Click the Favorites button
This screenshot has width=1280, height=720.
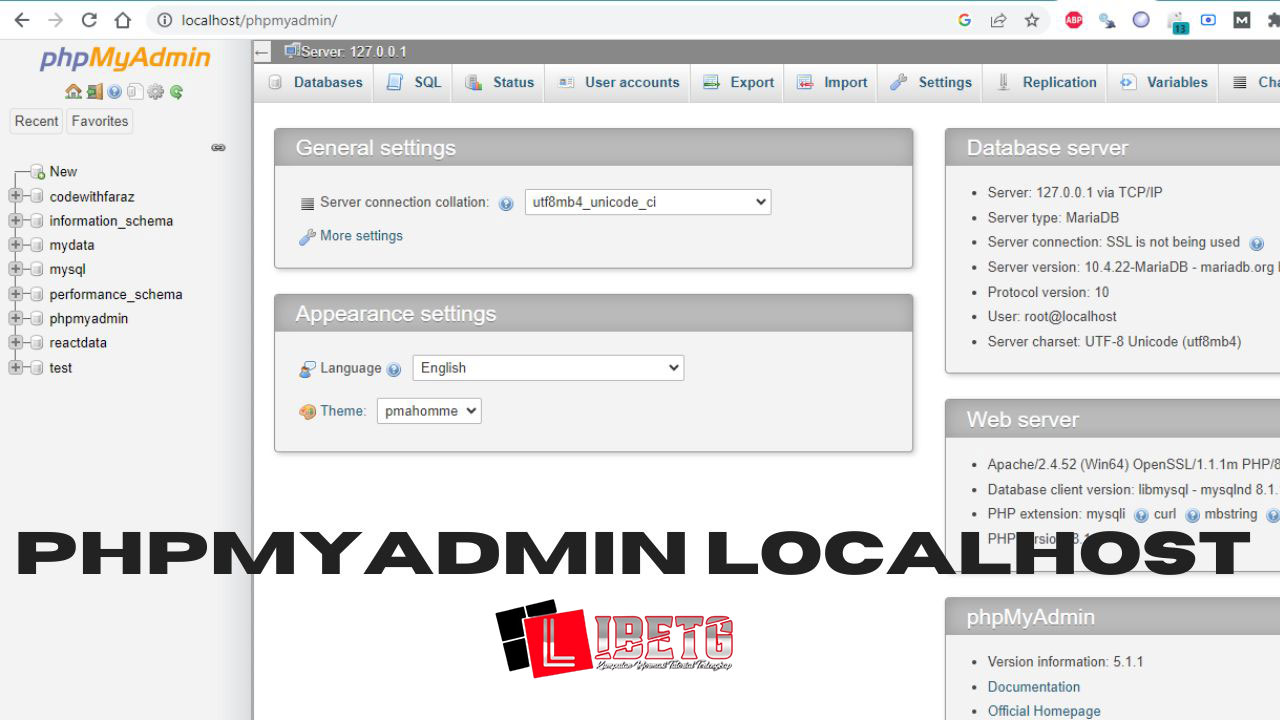click(100, 121)
